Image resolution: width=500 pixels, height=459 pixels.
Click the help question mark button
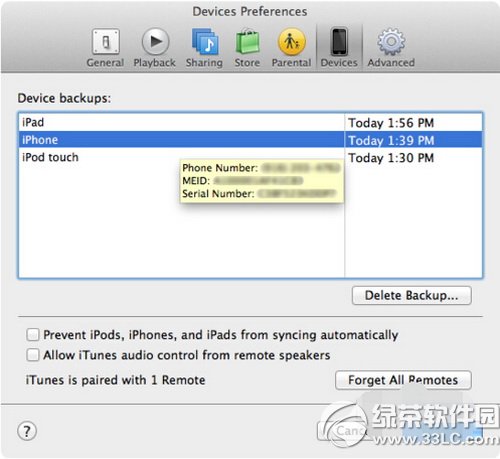click(27, 431)
